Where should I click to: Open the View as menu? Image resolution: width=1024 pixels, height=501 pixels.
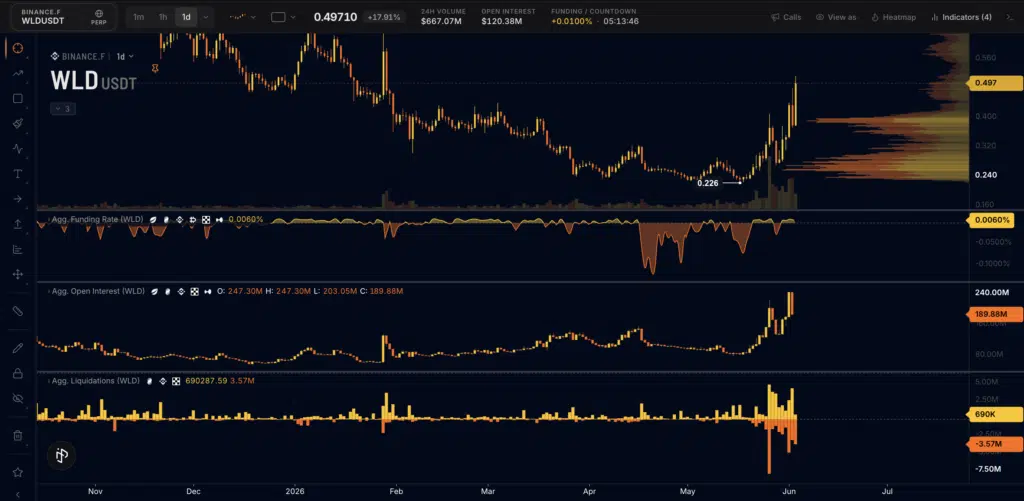[x=836, y=17]
